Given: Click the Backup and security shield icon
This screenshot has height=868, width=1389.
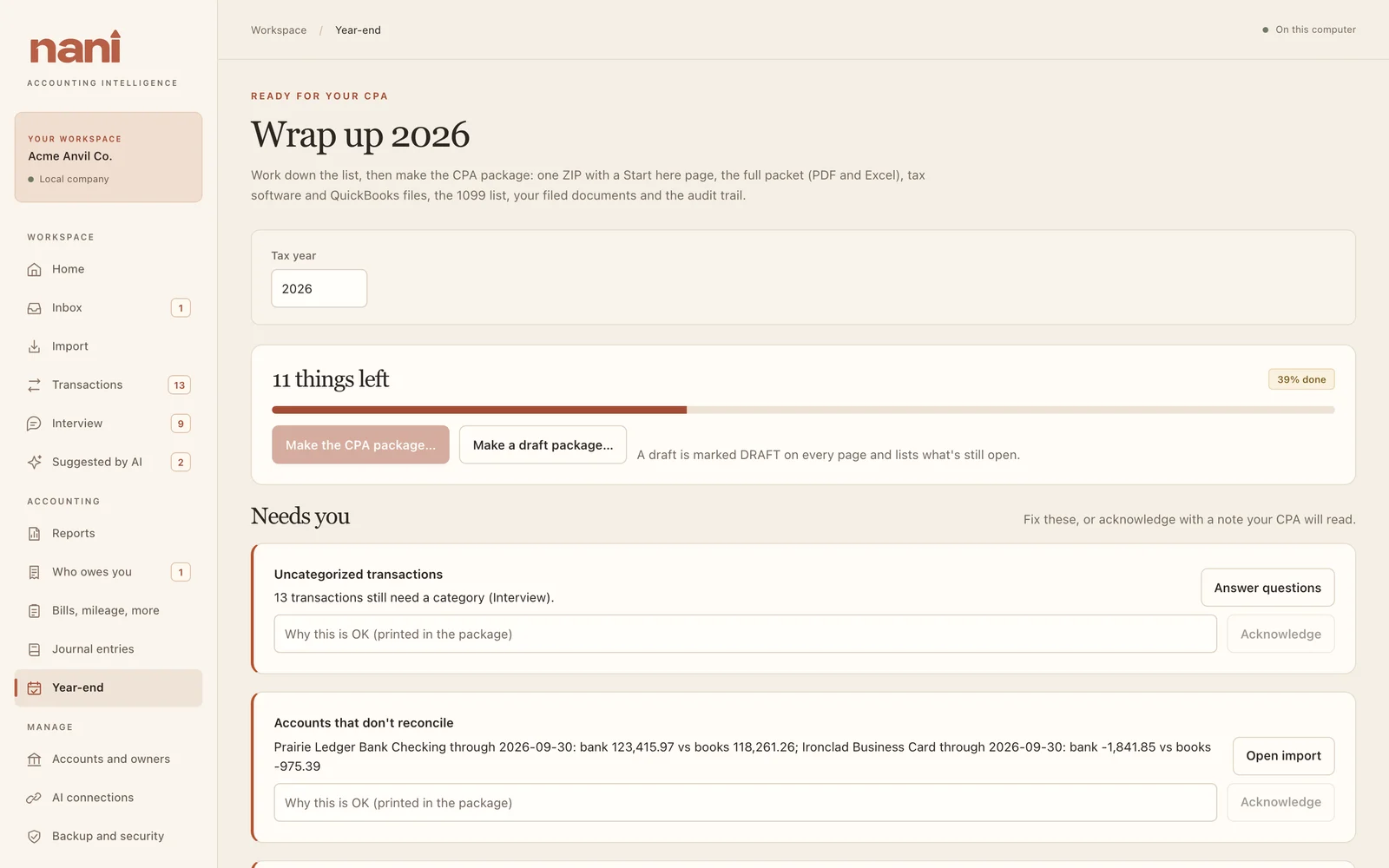Looking at the screenshot, I should (x=34, y=837).
